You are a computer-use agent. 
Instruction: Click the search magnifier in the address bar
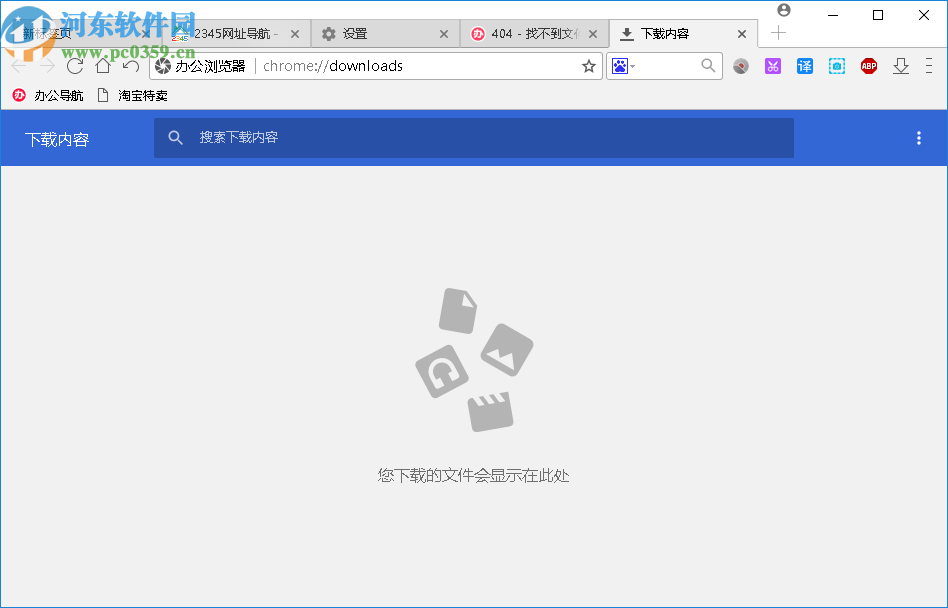point(708,66)
